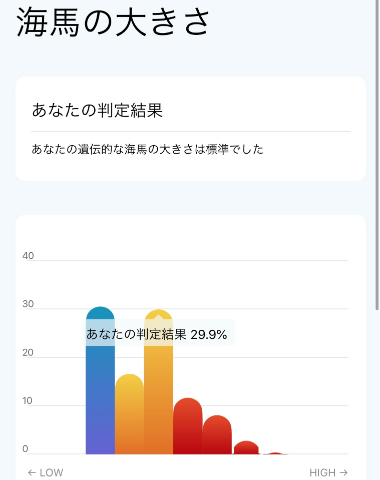Click the 30 y-axis gridline label
Viewport: 380px width, 480px height.
pyautogui.click(x=28, y=304)
